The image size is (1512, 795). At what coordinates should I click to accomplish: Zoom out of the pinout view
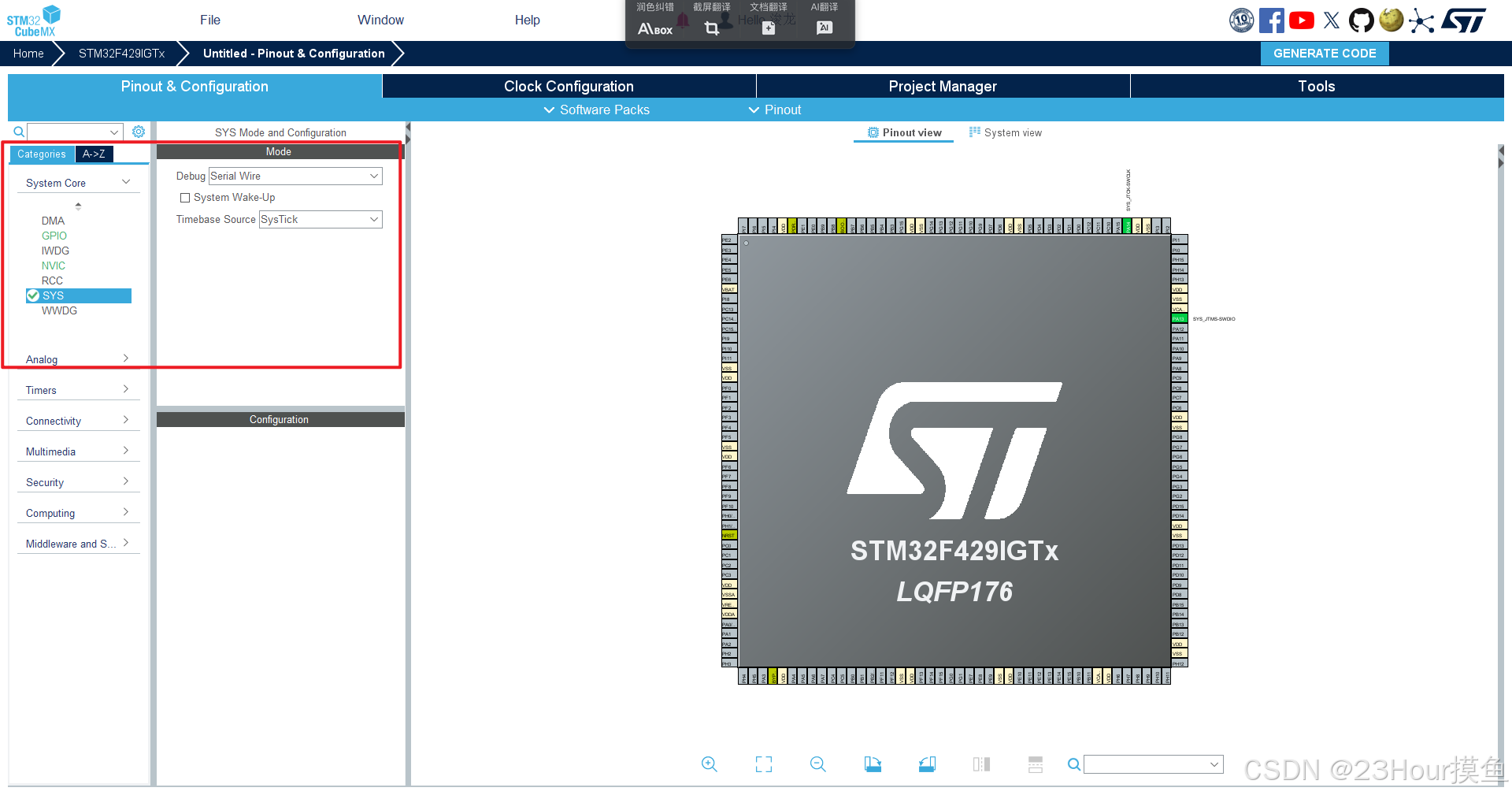817,764
